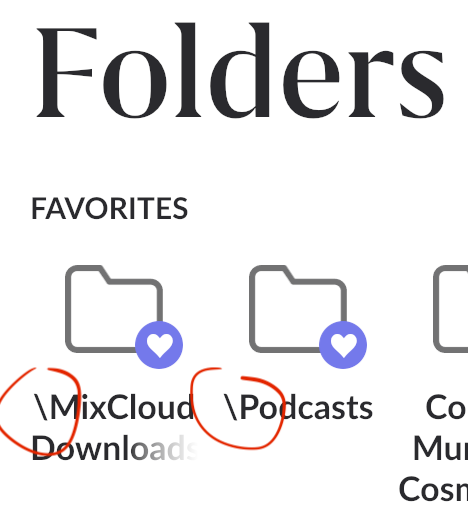Click the backslash before MixCloud
Screen dimensions: 468x520
point(41,407)
